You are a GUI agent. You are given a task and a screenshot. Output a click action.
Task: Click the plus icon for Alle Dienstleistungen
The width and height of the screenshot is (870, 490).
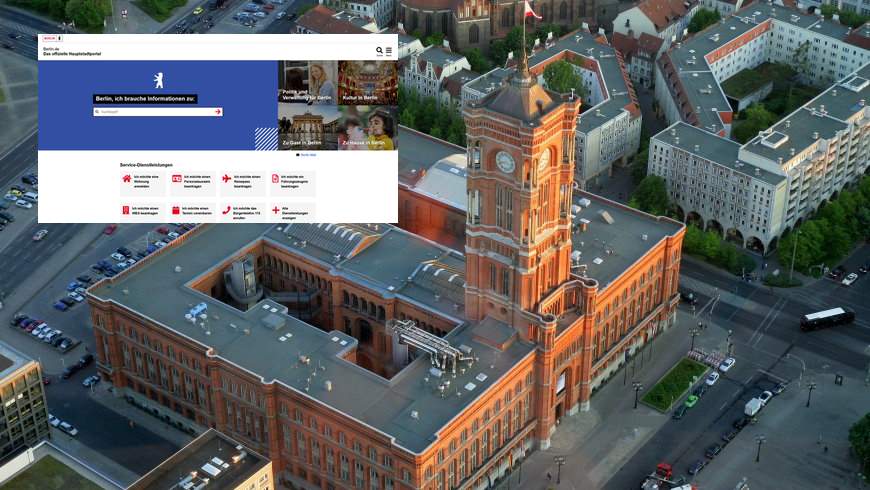(x=276, y=210)
